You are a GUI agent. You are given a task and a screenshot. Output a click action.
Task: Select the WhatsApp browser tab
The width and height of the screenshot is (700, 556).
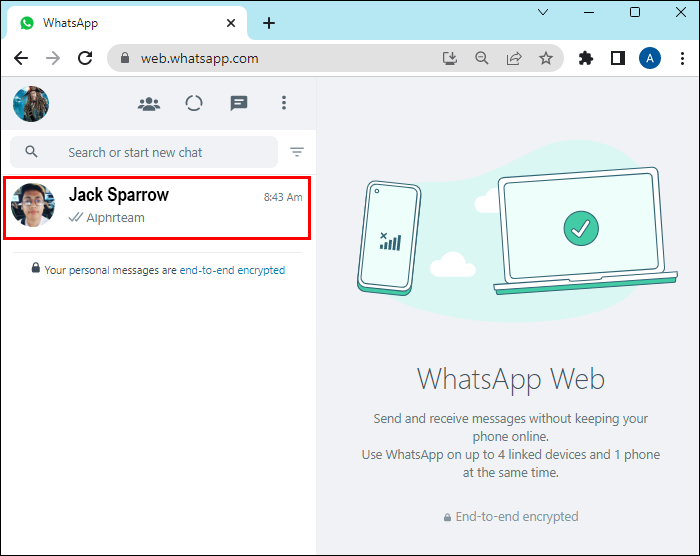click(125, 23)
